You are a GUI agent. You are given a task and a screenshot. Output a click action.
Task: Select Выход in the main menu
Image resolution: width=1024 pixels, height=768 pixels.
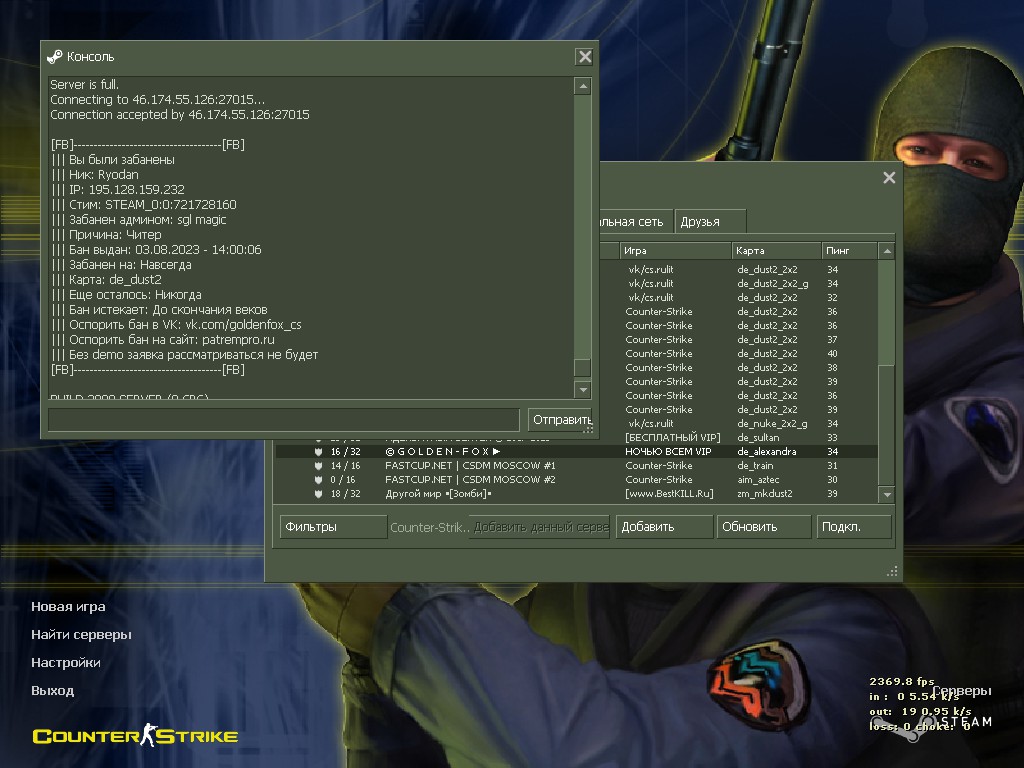52,691
